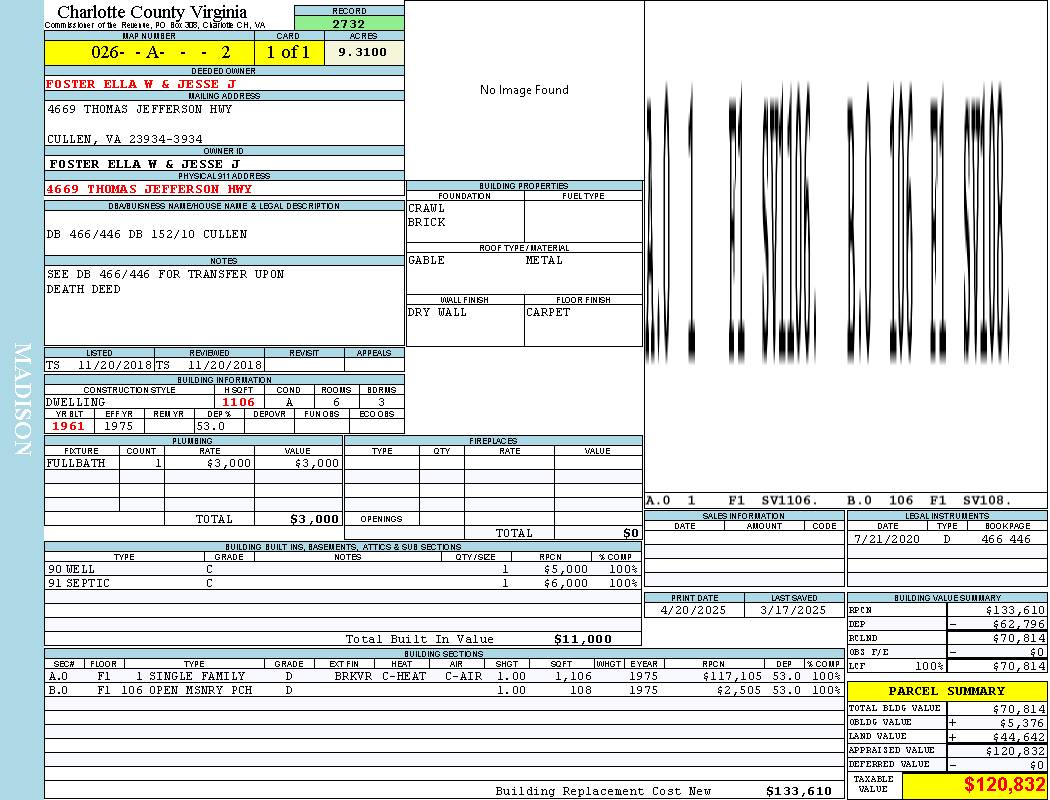
Task: Select the record number 2732
Action: pyautogui.click(x=349, y=23)
